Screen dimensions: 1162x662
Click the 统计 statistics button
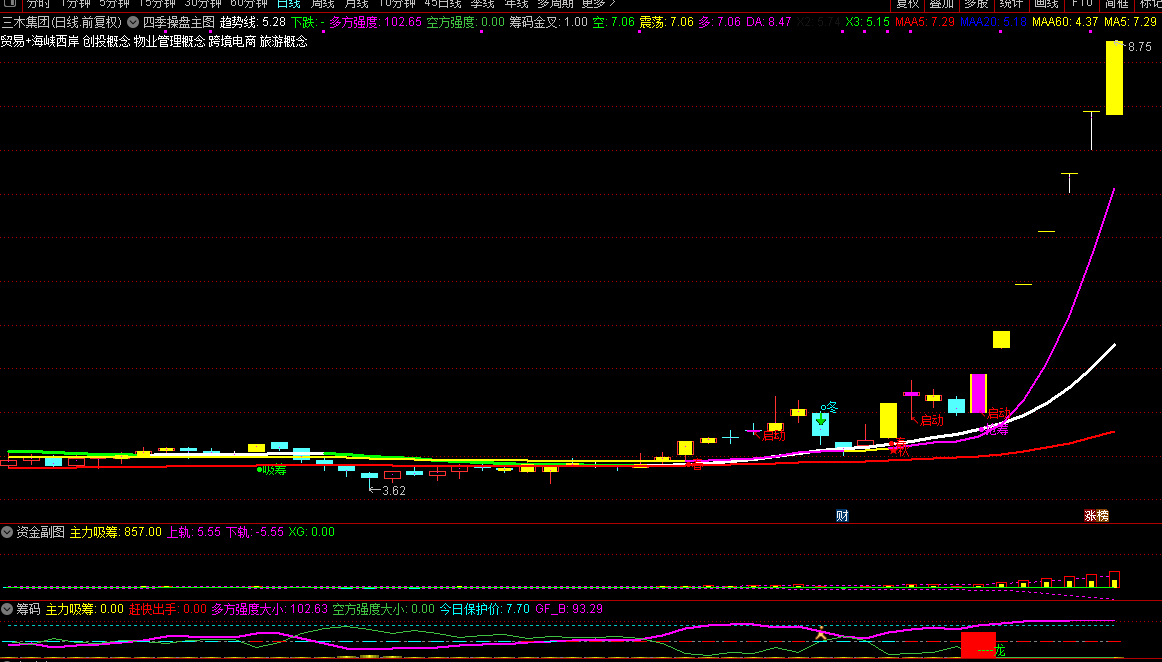(1011, 4)
